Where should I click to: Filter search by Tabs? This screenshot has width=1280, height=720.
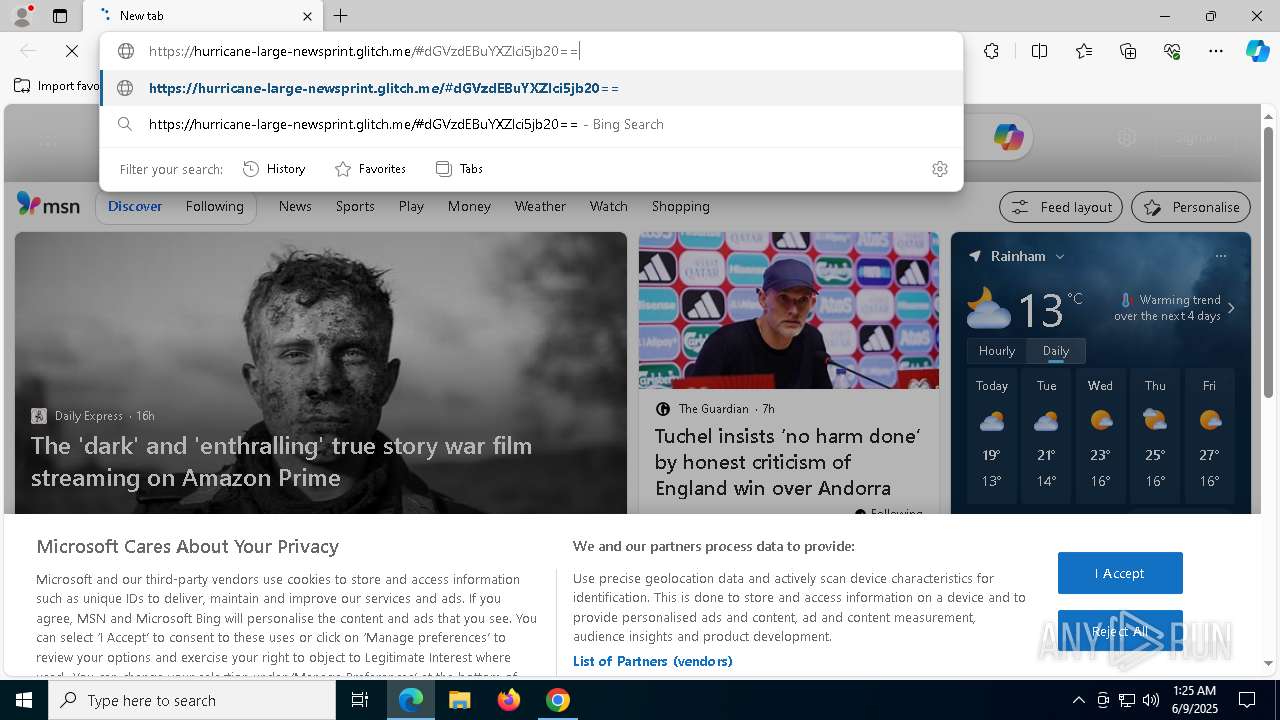pos(459,169)
